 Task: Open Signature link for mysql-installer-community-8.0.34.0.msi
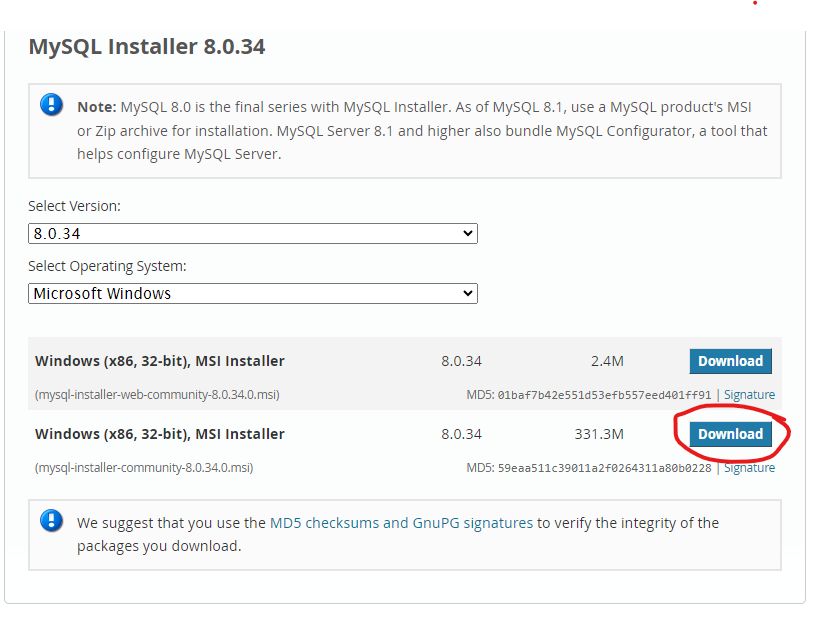tap(749, 467)
